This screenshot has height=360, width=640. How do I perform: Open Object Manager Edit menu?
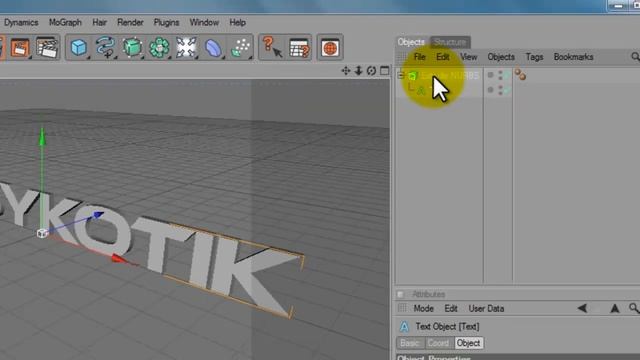point(443,57)
